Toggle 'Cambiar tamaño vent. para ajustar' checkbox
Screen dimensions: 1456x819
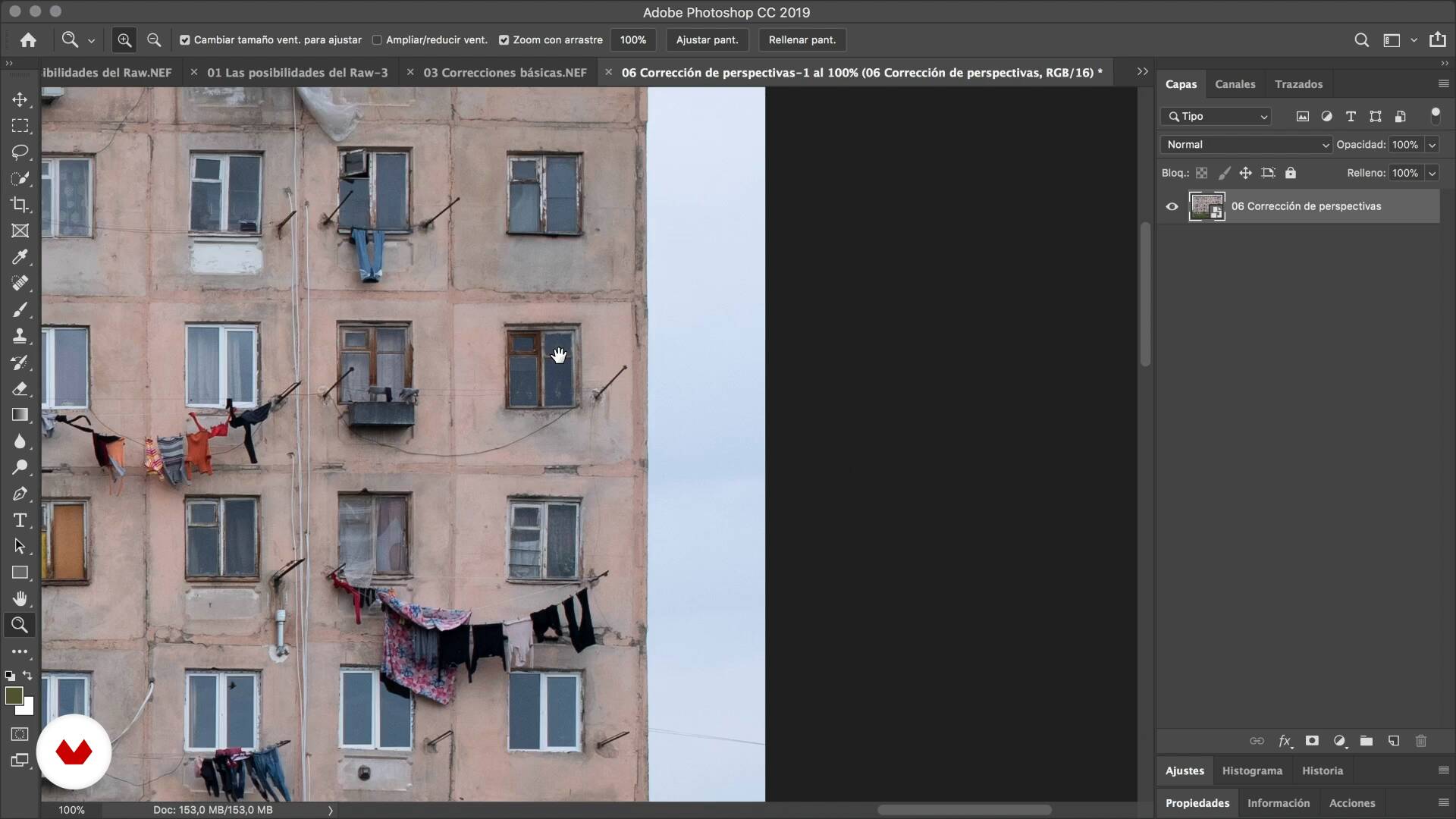(185, 40)
